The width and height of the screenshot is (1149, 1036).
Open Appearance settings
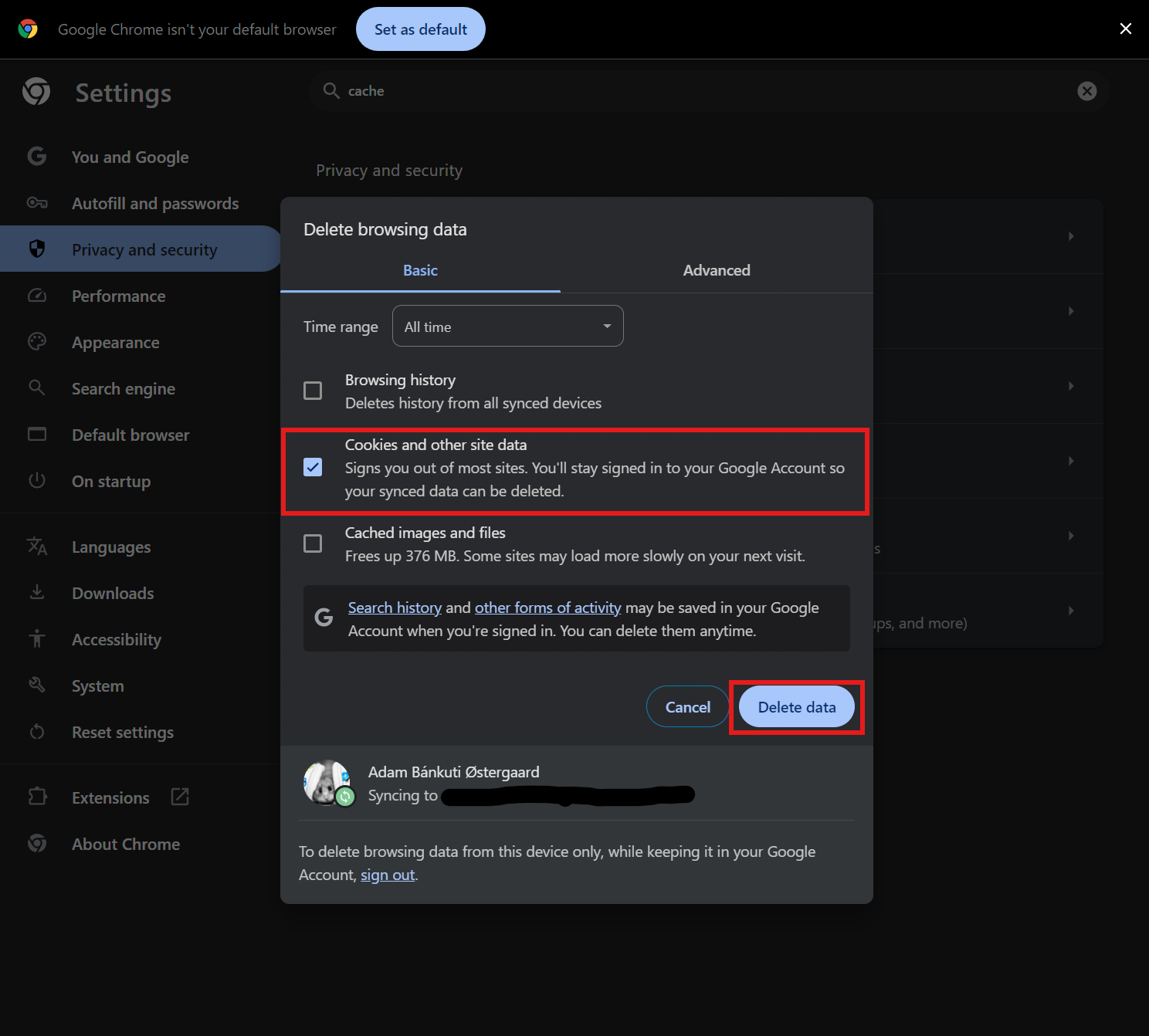click(x=115, y=343)
